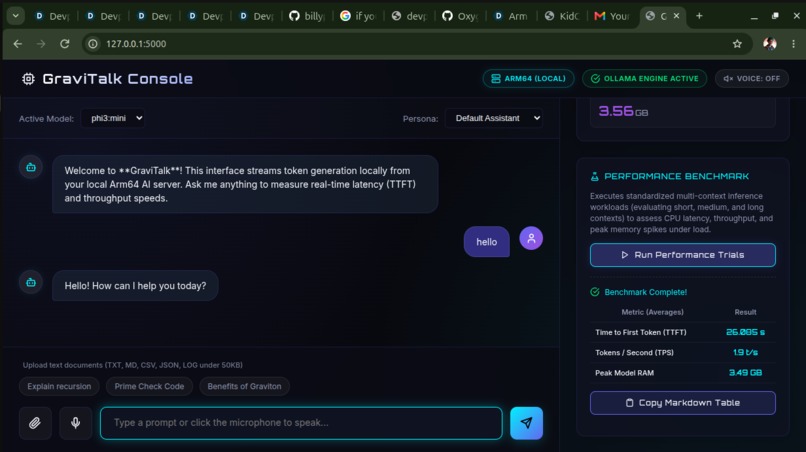
Task: Send the prompt with the paper plane button
Action: click(x=526, y=423)
